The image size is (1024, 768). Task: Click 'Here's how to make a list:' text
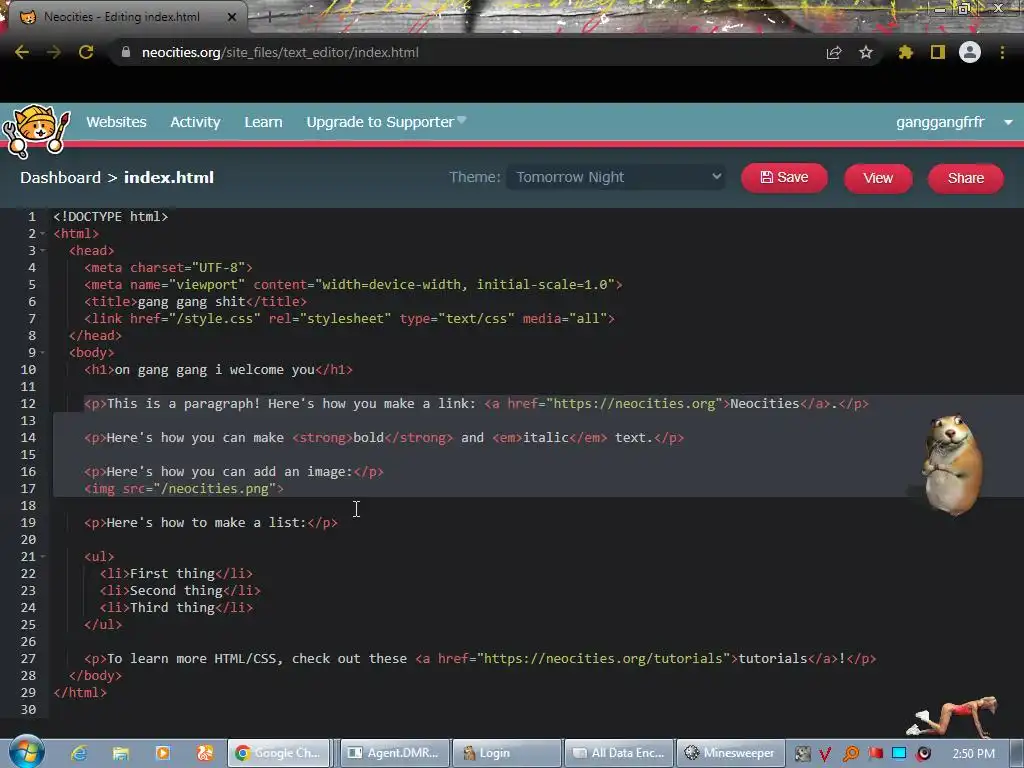click(x=207, y=522)
